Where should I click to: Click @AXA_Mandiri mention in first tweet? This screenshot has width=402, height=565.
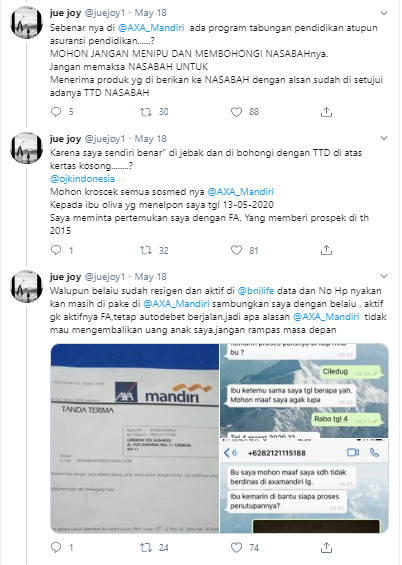(x=151, y=28)
